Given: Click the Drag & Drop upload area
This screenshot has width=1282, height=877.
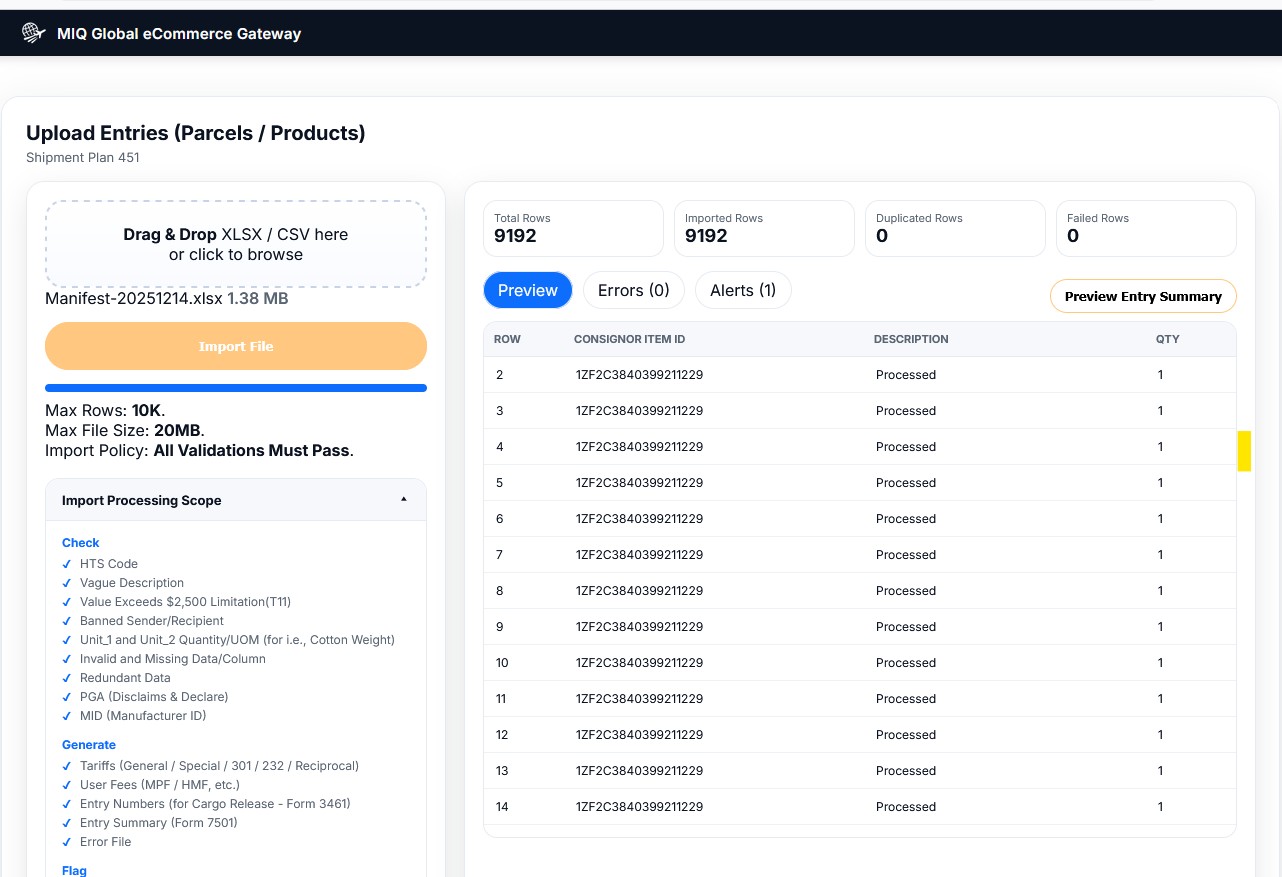Looking at the screenshot, I should pos(236,243).
